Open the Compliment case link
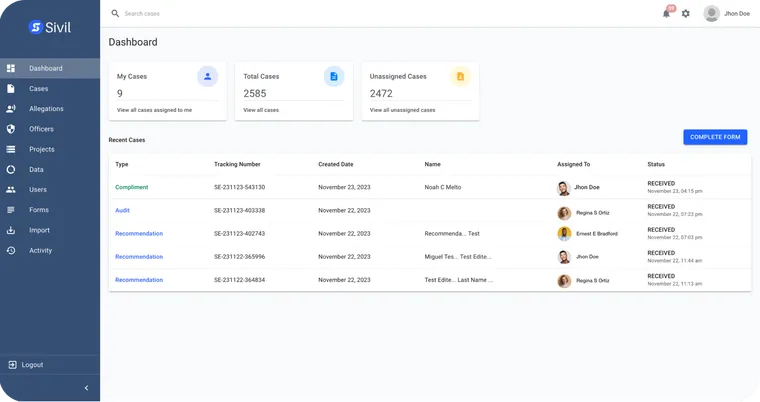Screen dimensions: 760x402 point(132,187)
